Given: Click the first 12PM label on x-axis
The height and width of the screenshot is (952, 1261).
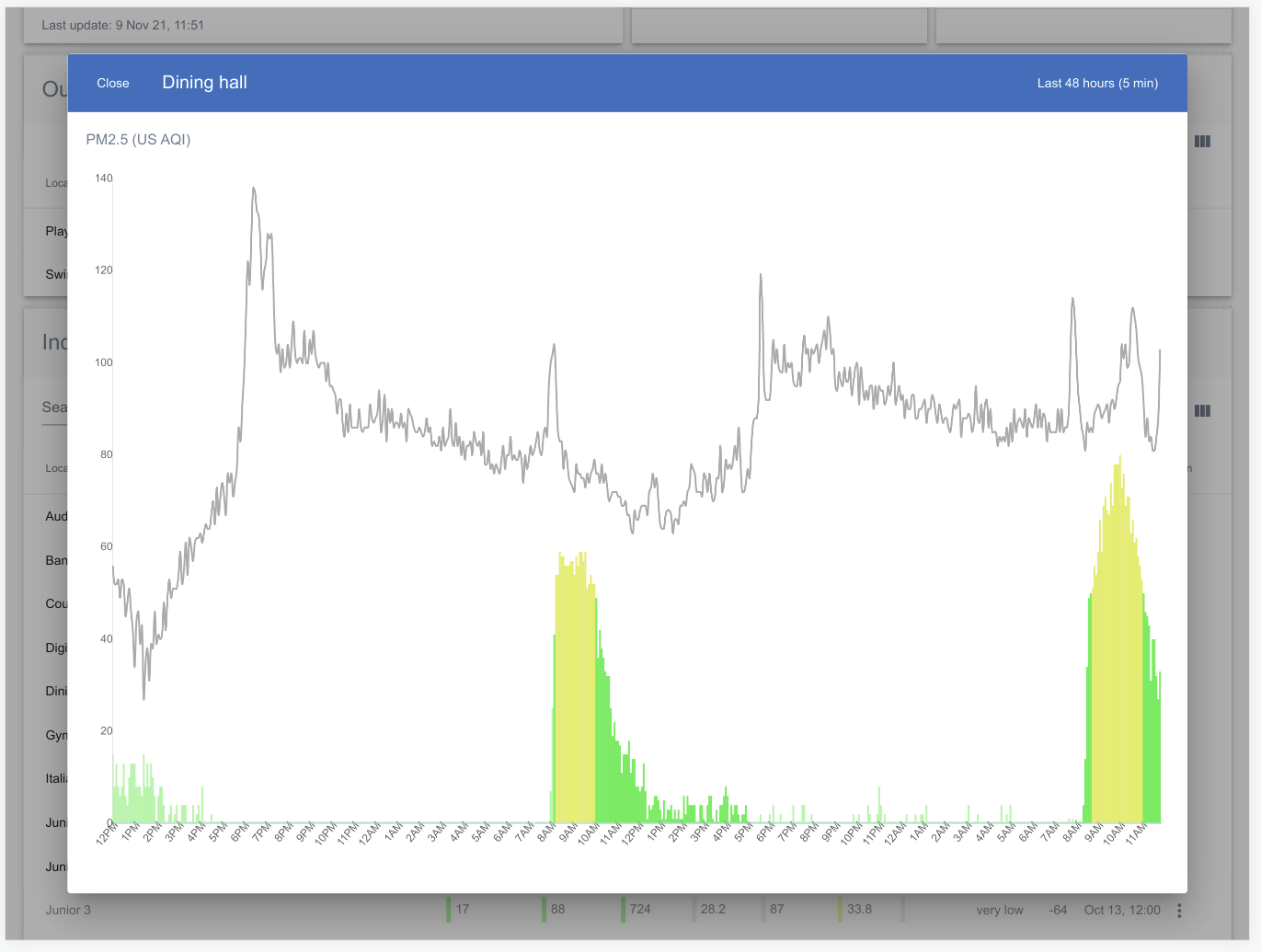Looking at the screenshot, I should (x=106, y=834).
